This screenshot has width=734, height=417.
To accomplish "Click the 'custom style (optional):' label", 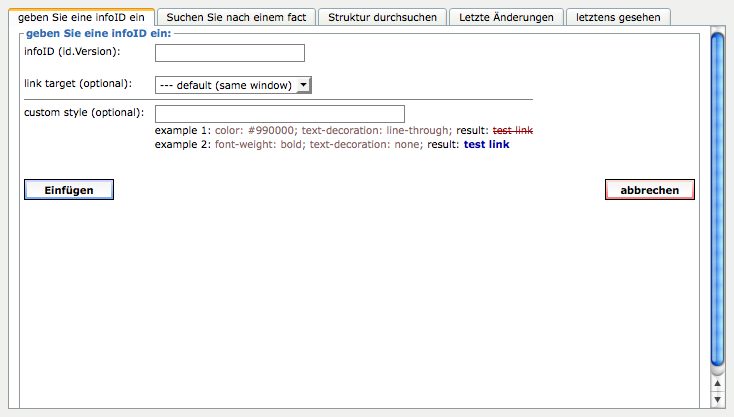I will (x=83, y=112).
